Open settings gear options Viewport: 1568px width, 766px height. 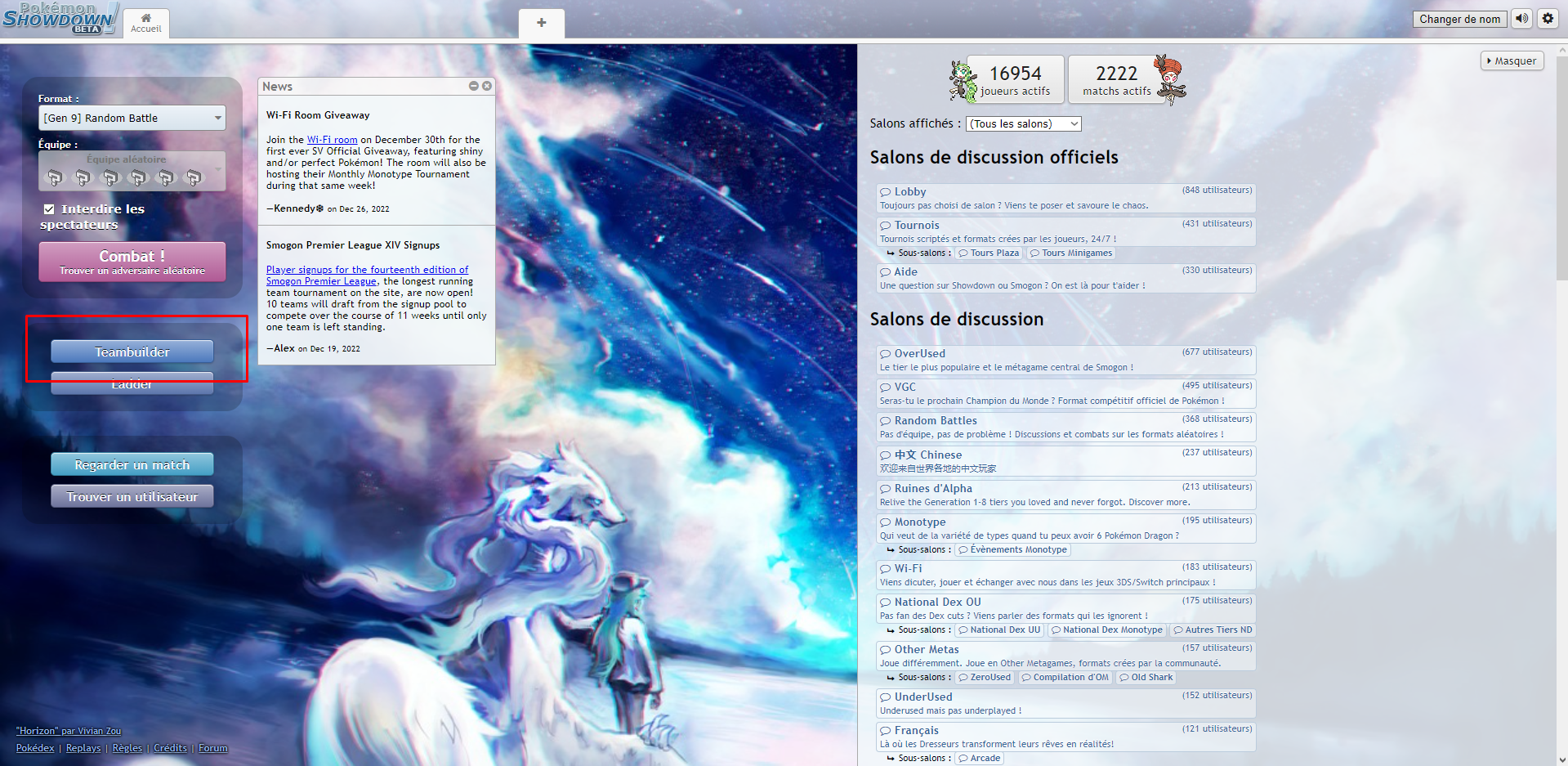(1548, 19)
